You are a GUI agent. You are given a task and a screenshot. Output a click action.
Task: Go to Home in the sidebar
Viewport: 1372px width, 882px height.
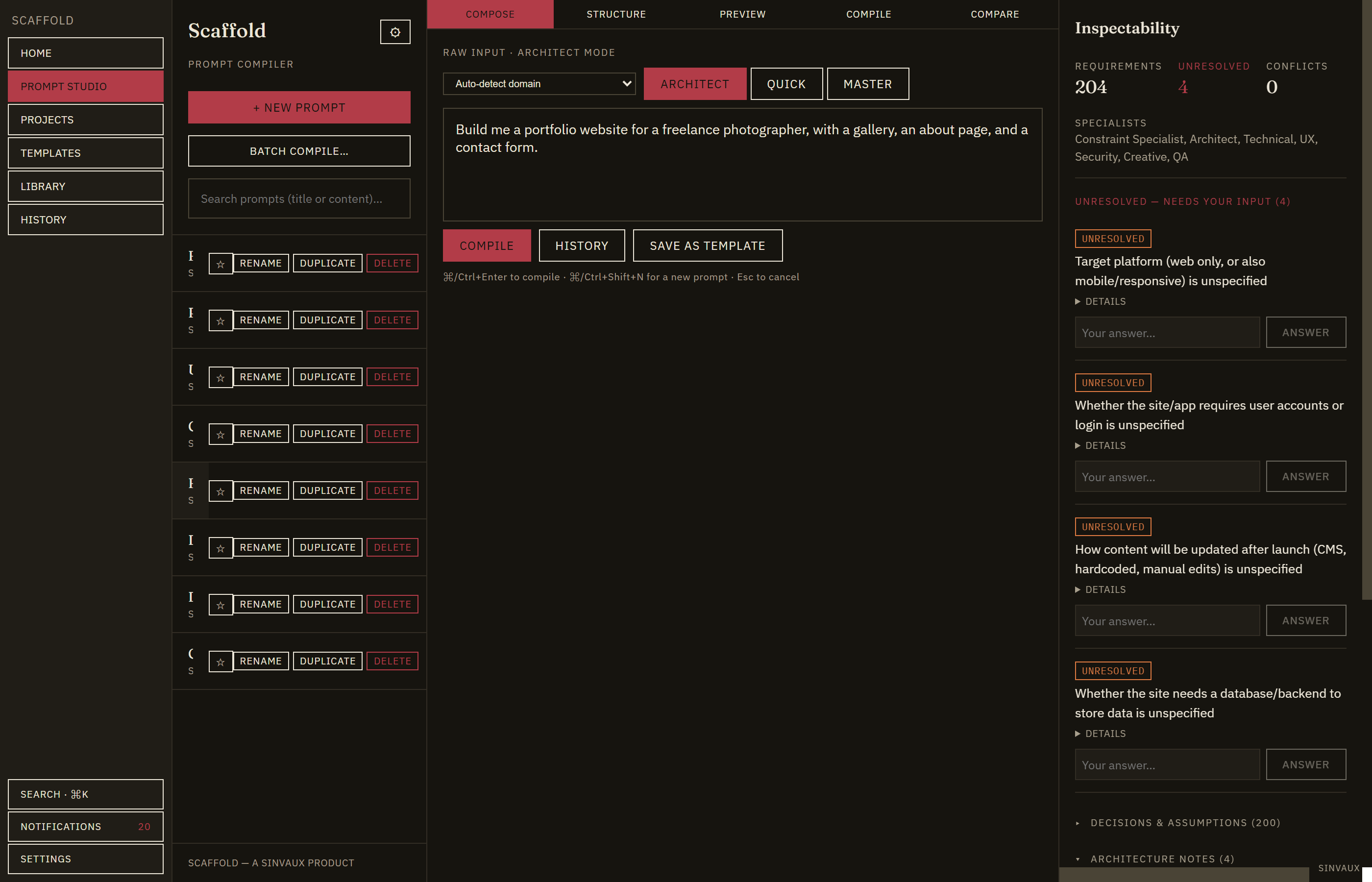point(86,53)
